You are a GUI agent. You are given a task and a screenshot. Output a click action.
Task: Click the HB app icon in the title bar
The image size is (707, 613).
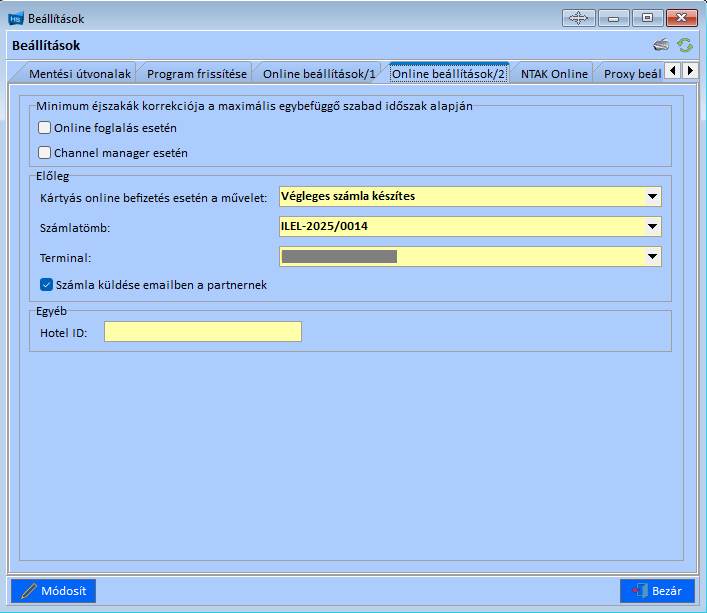pyautogui.click(x=16, y=19)
